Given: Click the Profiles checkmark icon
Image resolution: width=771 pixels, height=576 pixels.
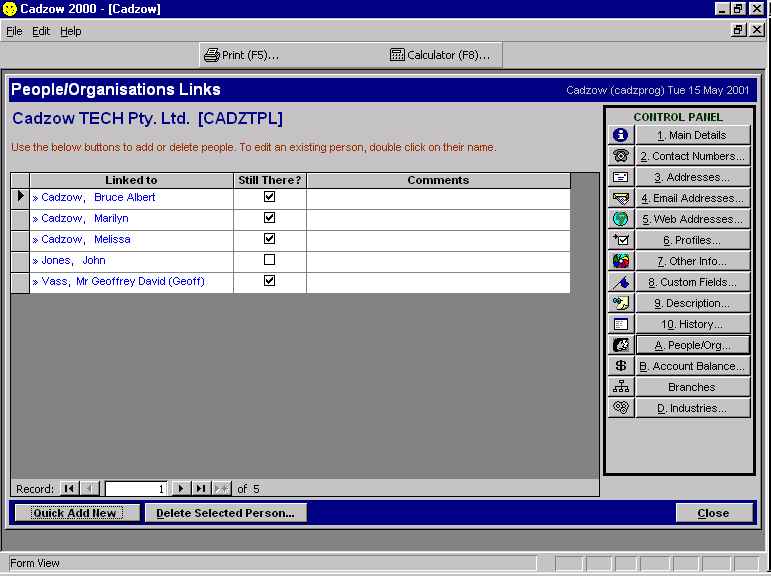Looking at the screenshot, I should pos(621,240).
